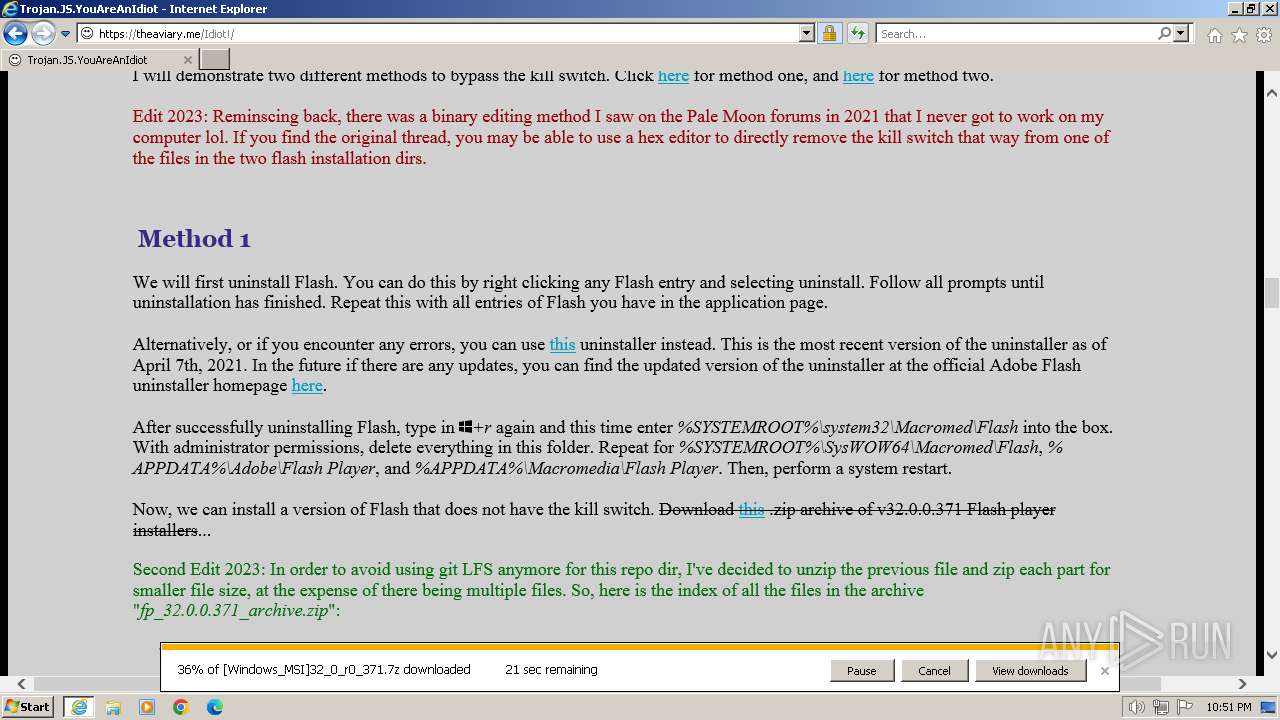Launch Microsoft Edge from the taskbar
Screen dimensions: 1280x720
tap(215, 707)
